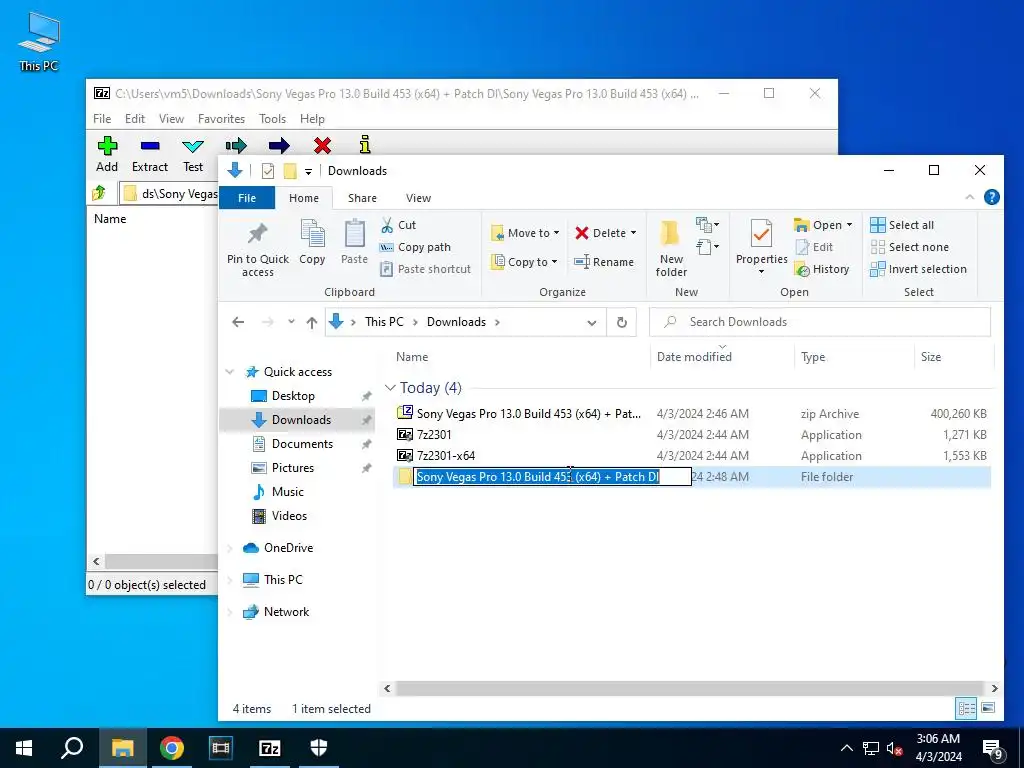Pin to Quick access in Explorer ribbon
The image size is (1024, 768).
[258, 249]
